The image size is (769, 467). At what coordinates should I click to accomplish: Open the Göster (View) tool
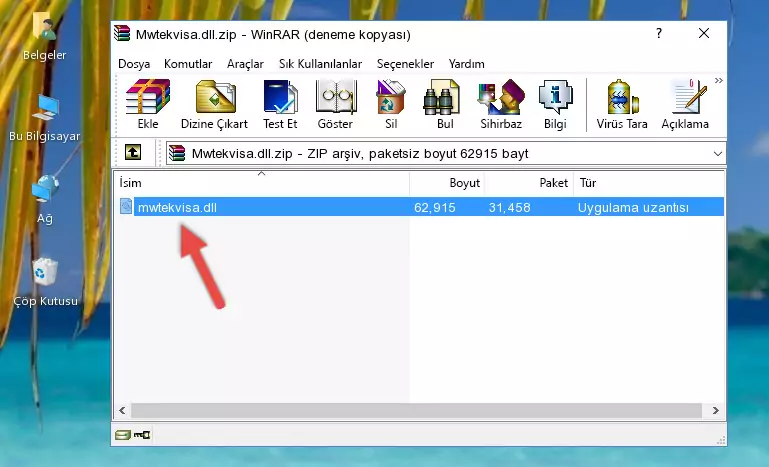335,104
